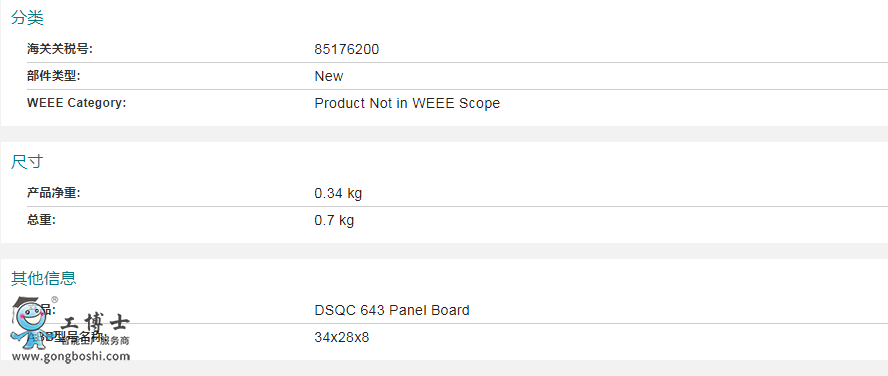The image size is (888, 376).
Task: Select the customs tariff number 85176200
Action: coord(347,49)
